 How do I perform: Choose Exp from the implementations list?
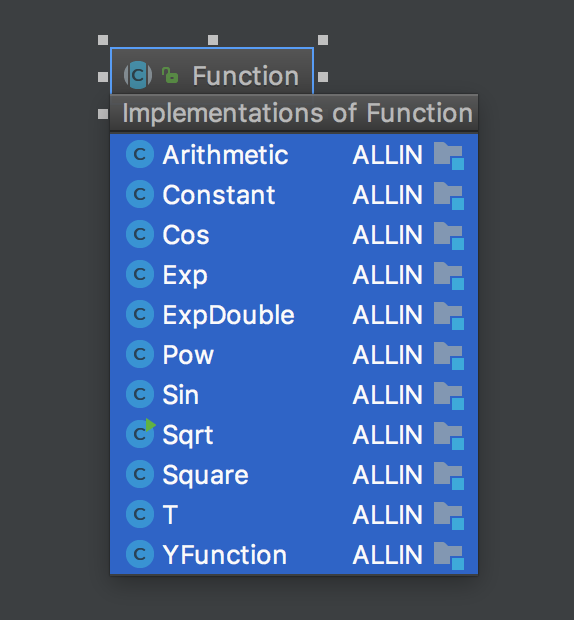pyautogui.click(x=294, y=274)
